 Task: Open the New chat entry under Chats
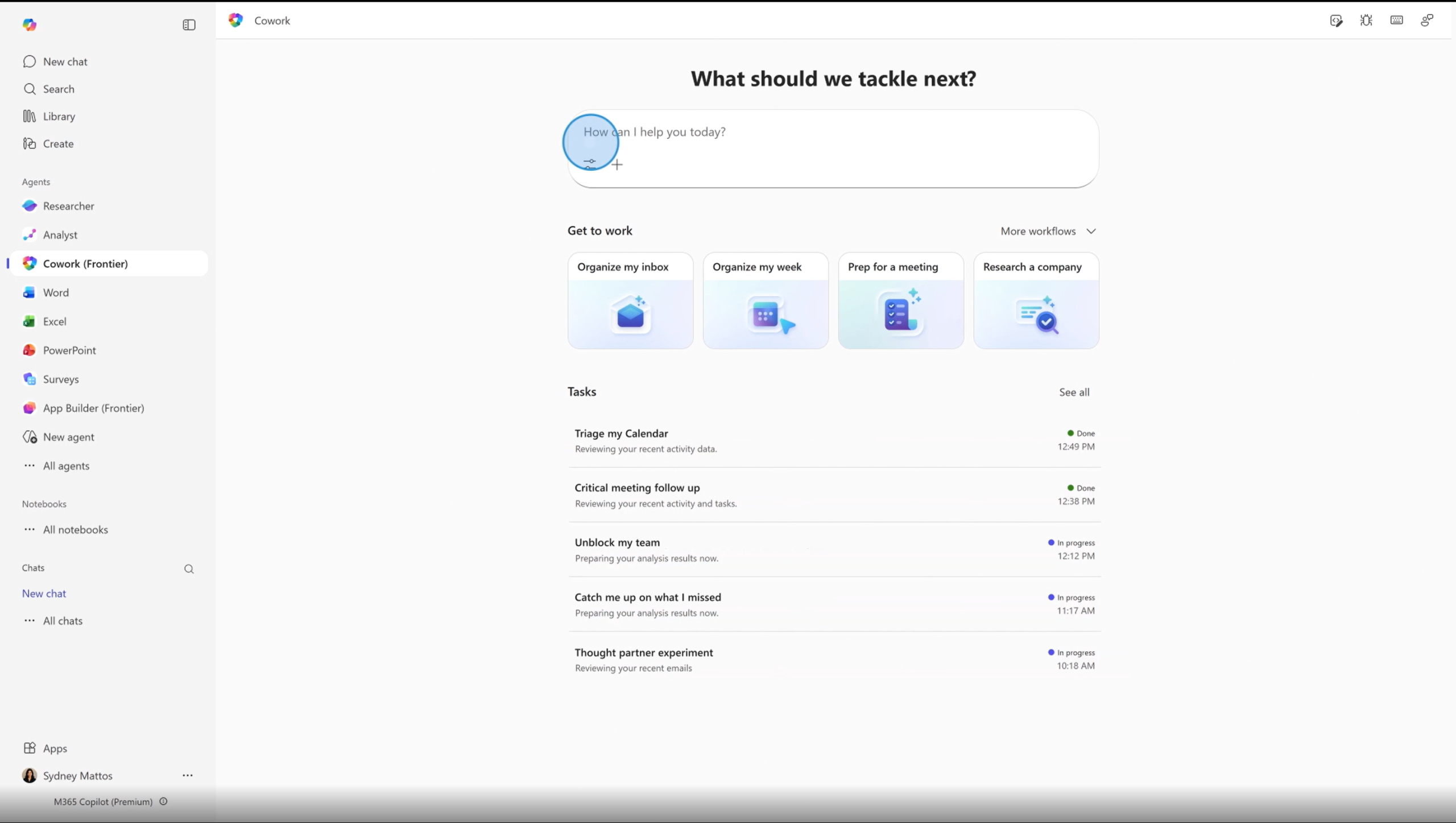pyautogui.click(x=44, y=593)
